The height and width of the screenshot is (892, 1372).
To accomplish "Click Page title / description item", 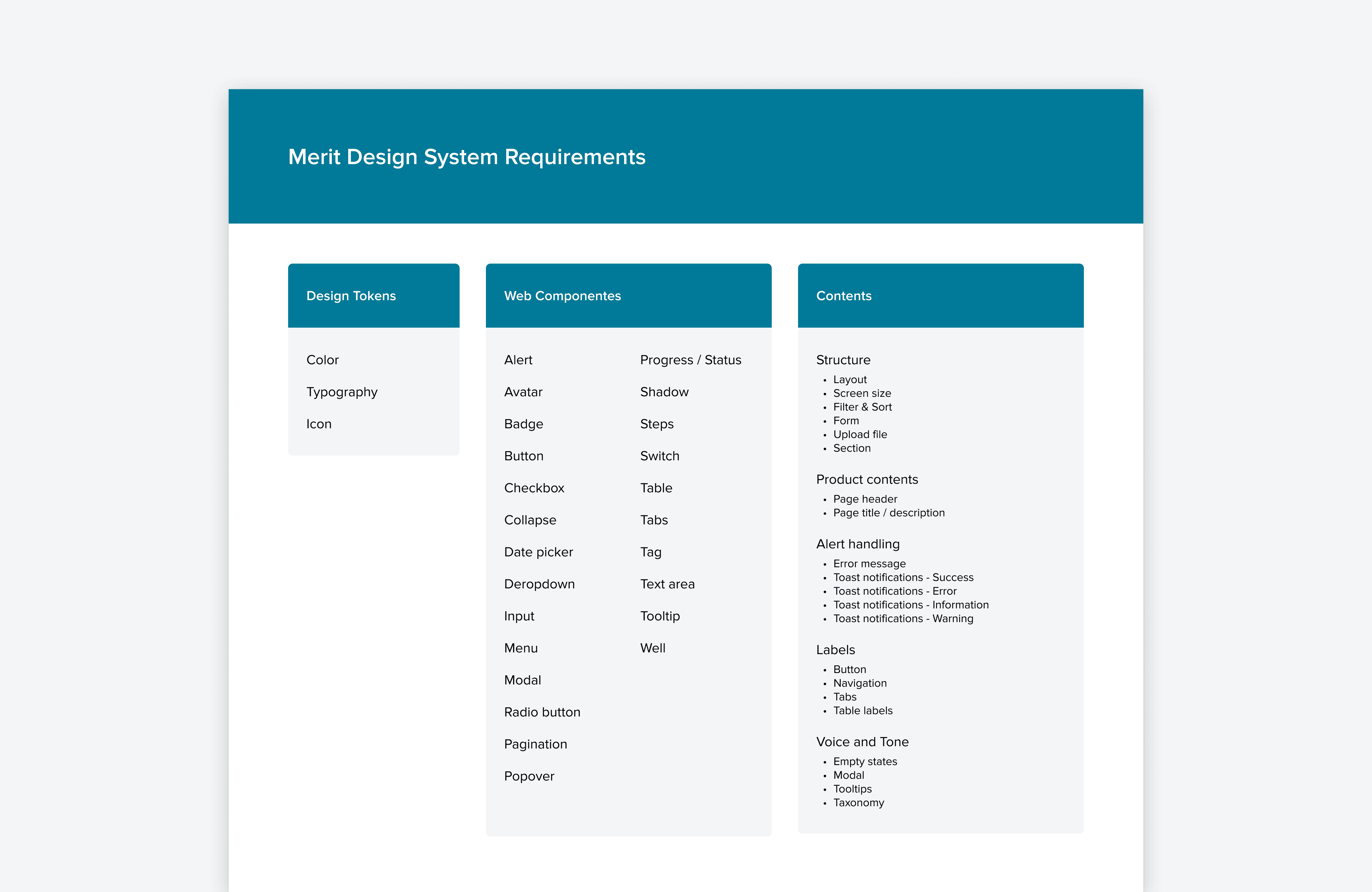I will 888,513.
